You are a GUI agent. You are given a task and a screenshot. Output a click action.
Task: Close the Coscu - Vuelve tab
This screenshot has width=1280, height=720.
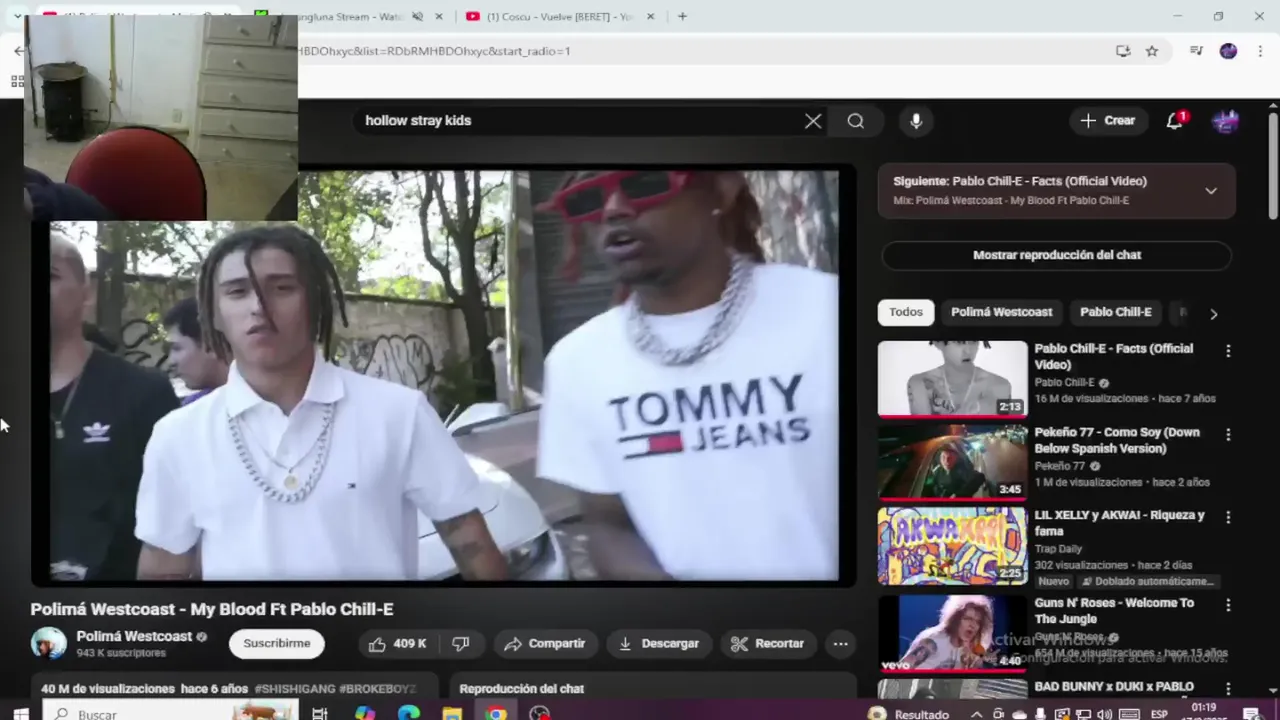click(x=651, y=16)
